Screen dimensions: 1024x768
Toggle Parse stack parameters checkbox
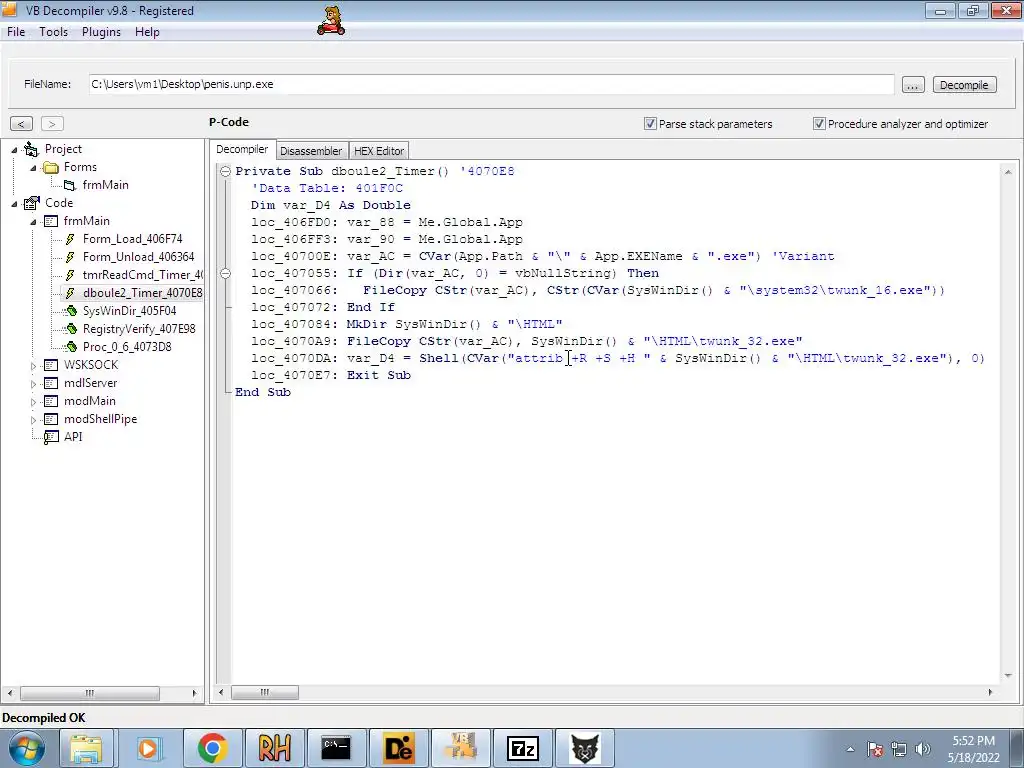pos(650,123)
